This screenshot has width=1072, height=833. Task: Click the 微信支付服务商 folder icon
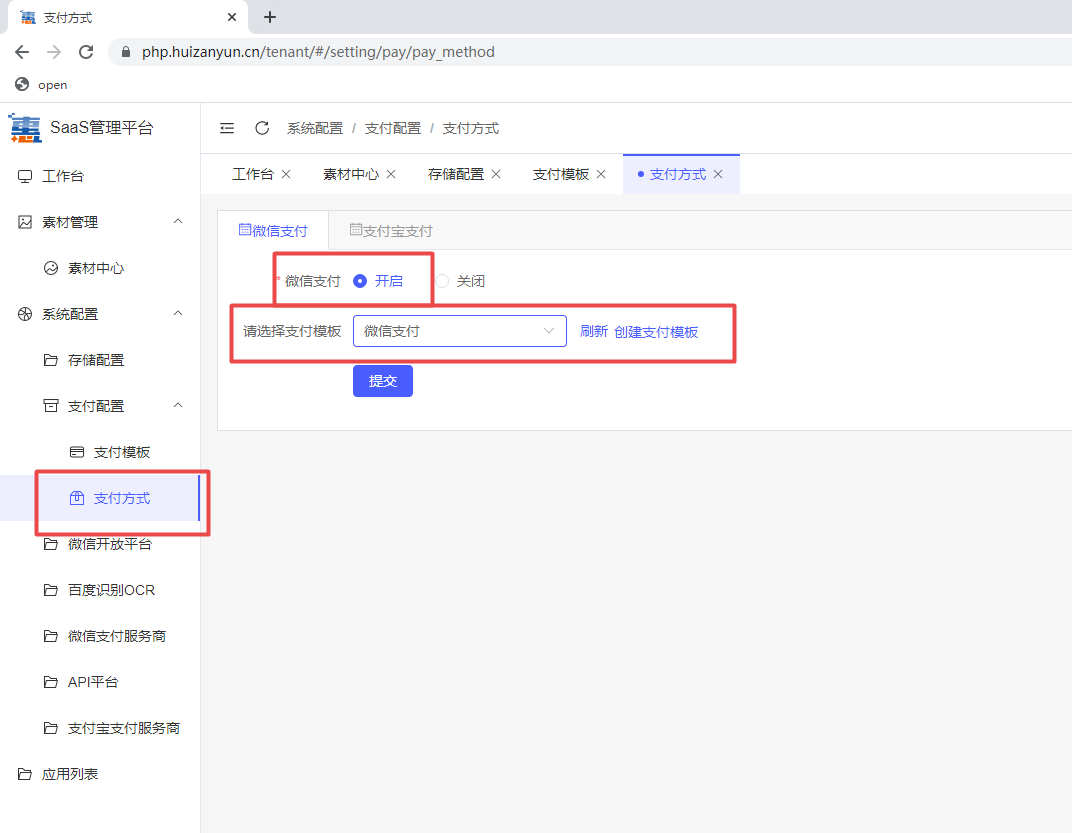tap(51, 636)
